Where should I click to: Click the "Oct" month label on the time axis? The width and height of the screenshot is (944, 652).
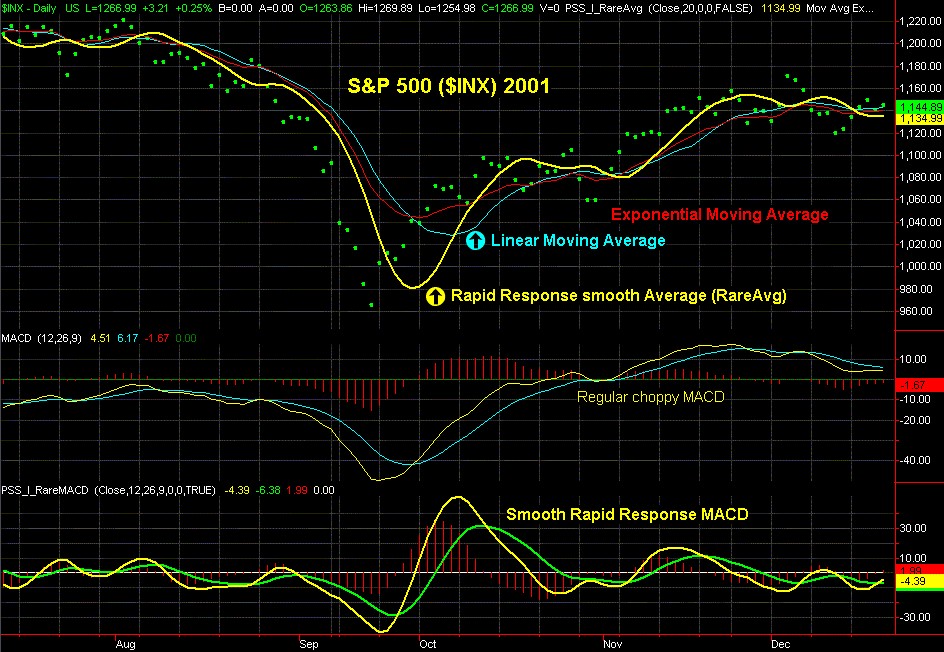427,645
